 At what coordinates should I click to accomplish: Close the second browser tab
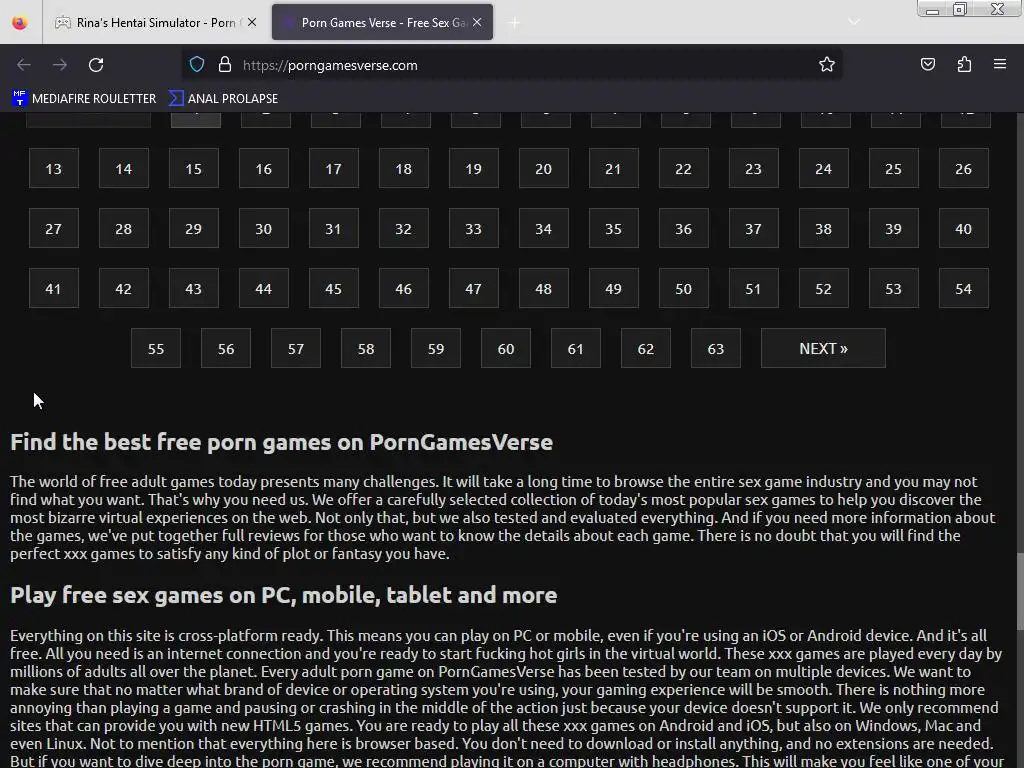tap(477, 22)
